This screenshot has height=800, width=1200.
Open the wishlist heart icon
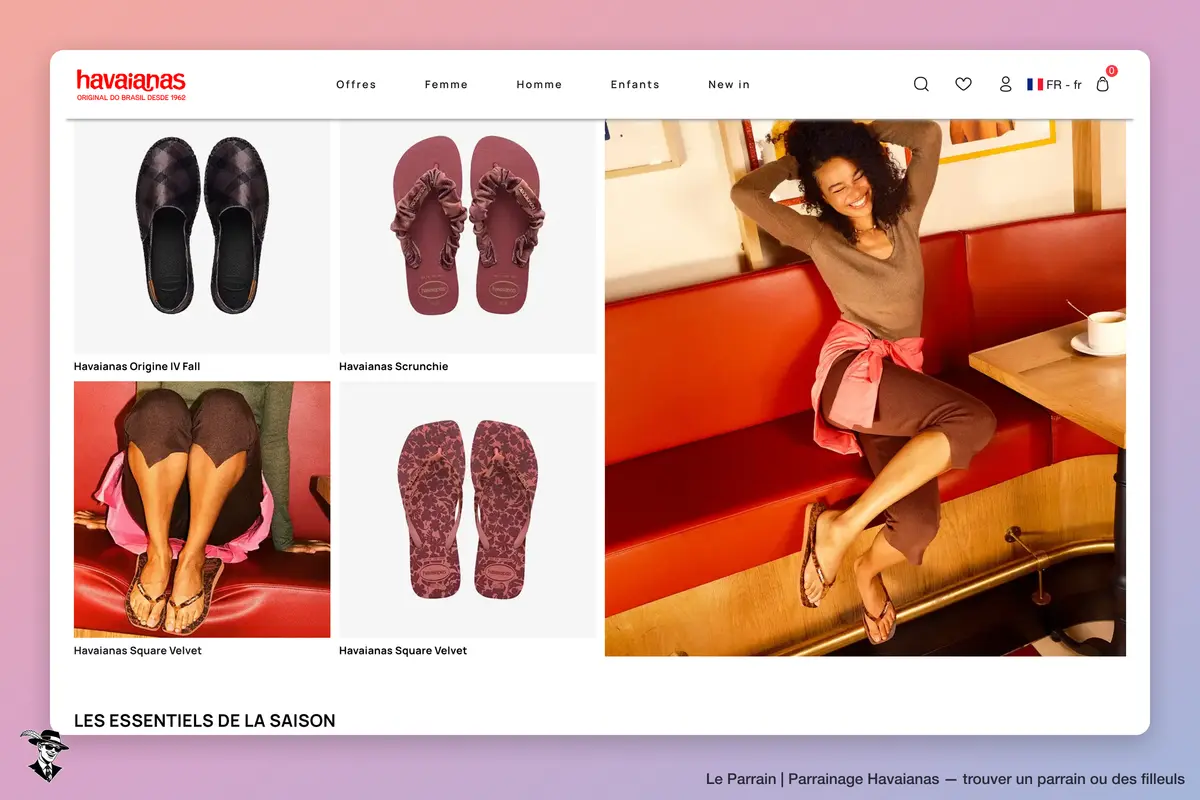pos(963,84)
